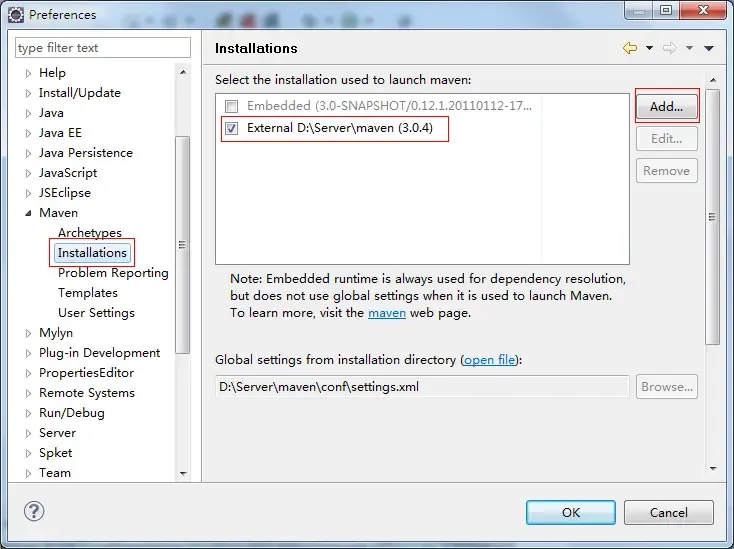This screenshot has height=549, width=734.
Task: Collapse the Maven tree node
Action: 29,213
